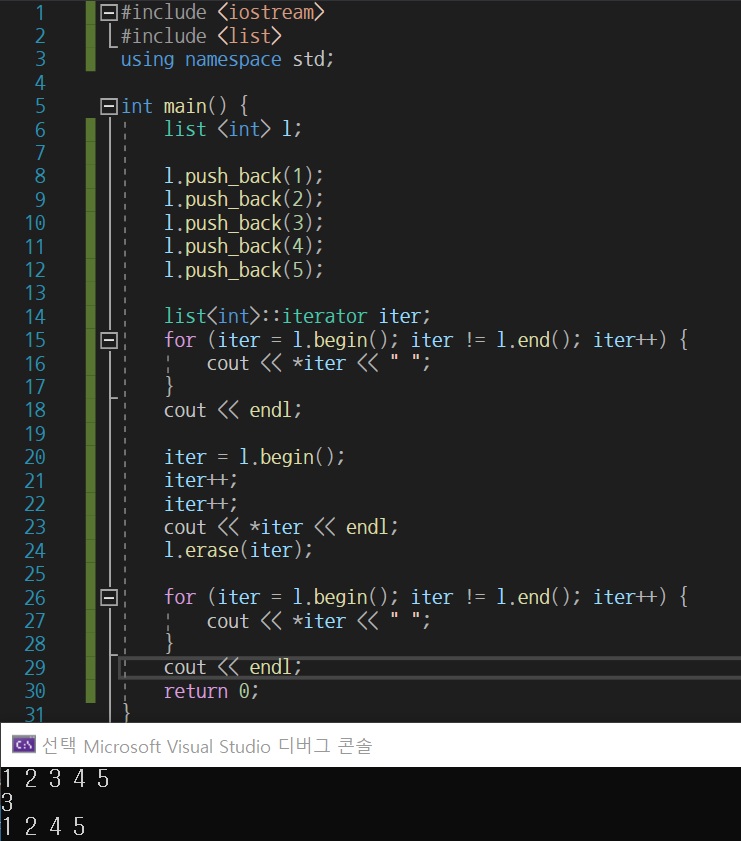741x841 pixels.
Task: Click line number 5 in the gutter
Action: click(x=40, y=106)
